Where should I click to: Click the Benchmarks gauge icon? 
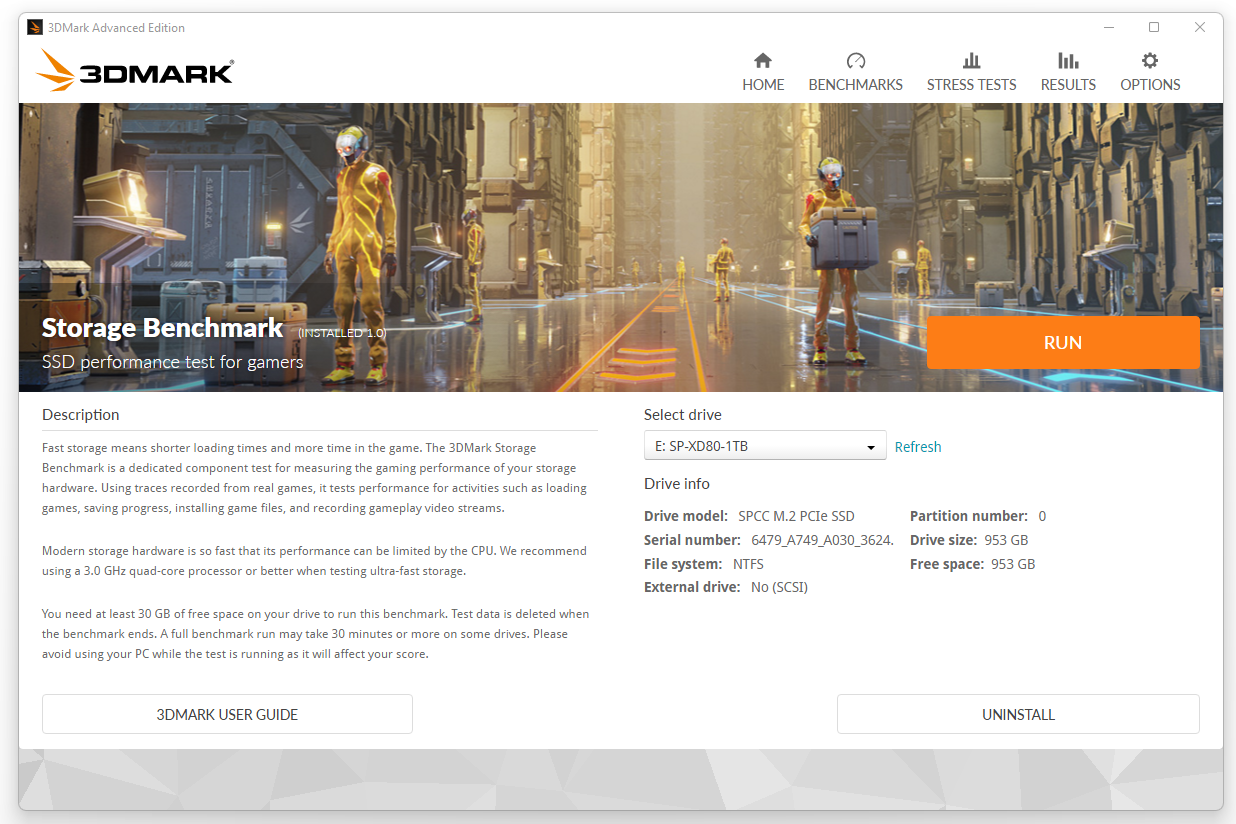click(x=855, y=60)
